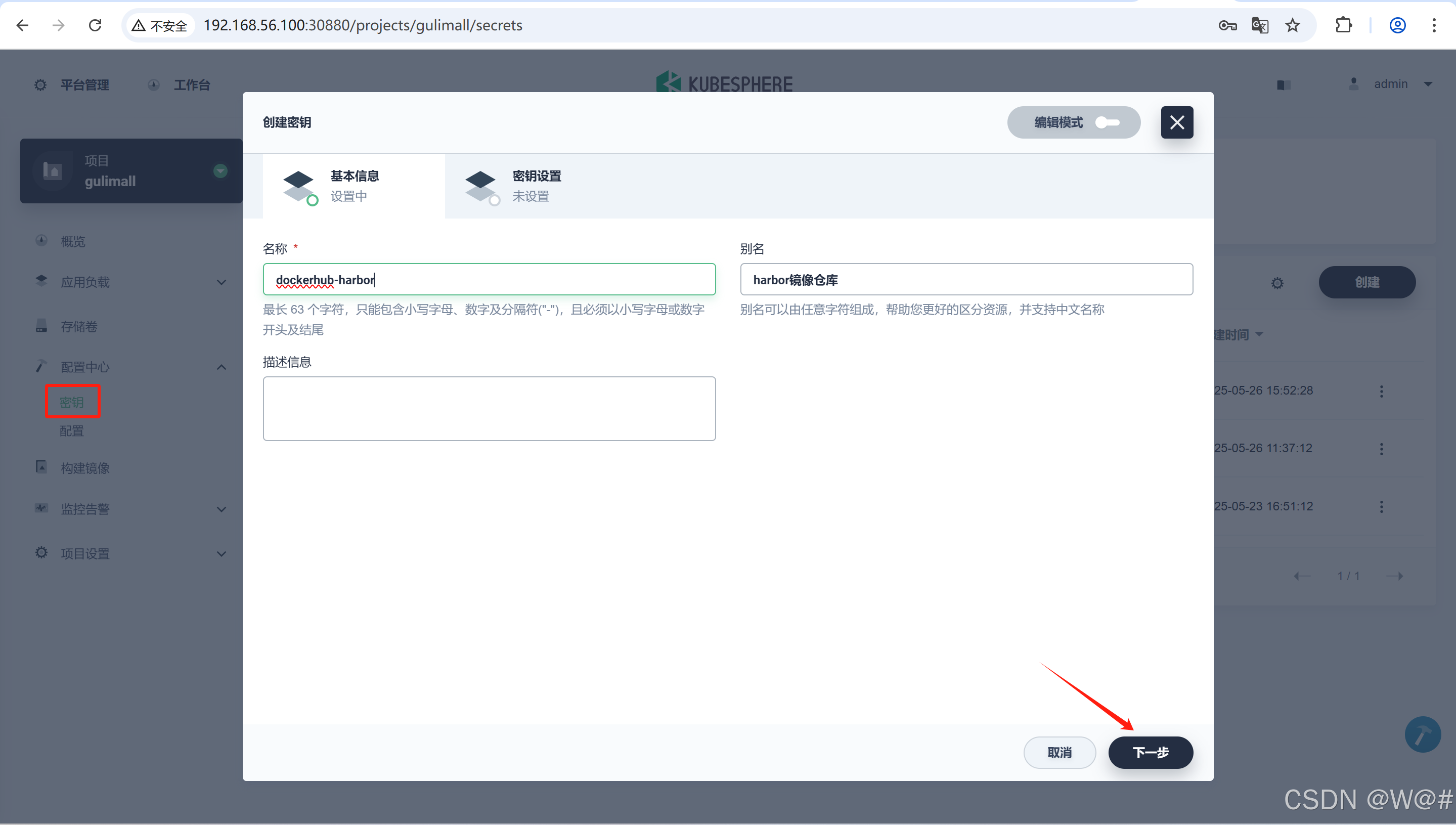1456x825 pixels.
Task: Expand 项目设置 project settings
Action: click(x=131, y=553)
